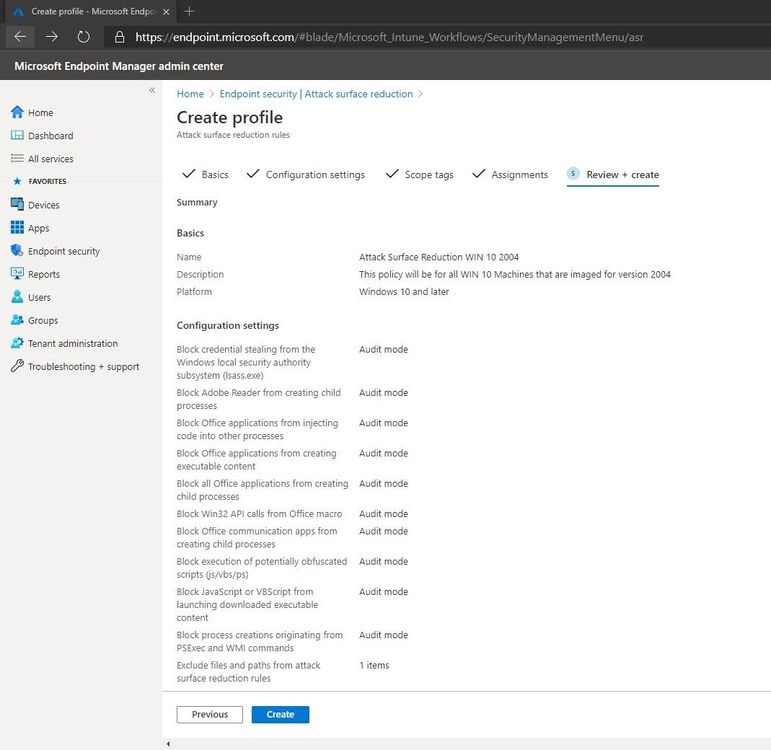
Task: Click the Groups people icon
Action: pyautogui.click(x=17, y=320)
